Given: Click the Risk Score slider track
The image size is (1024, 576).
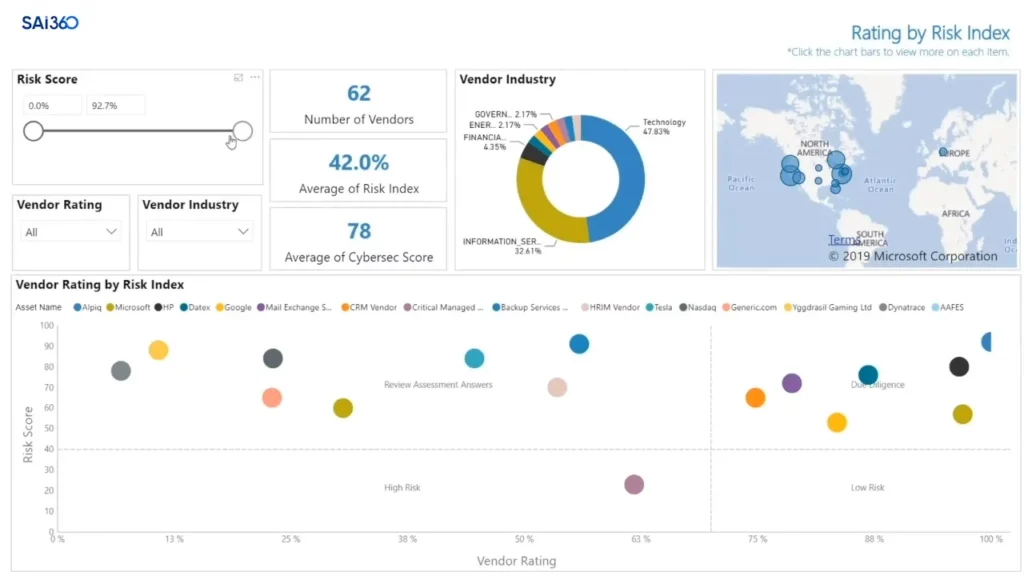Looking at the screenshot, I should pos(138,131).
